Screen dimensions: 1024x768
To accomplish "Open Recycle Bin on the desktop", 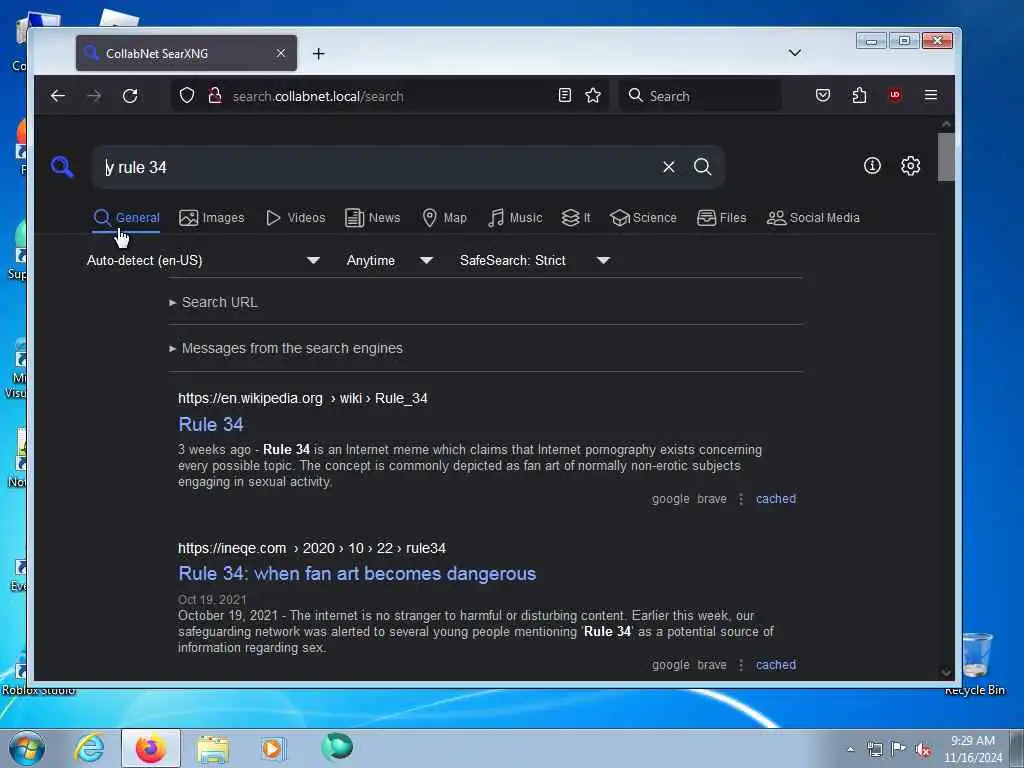I will click(x=976, y=663).
